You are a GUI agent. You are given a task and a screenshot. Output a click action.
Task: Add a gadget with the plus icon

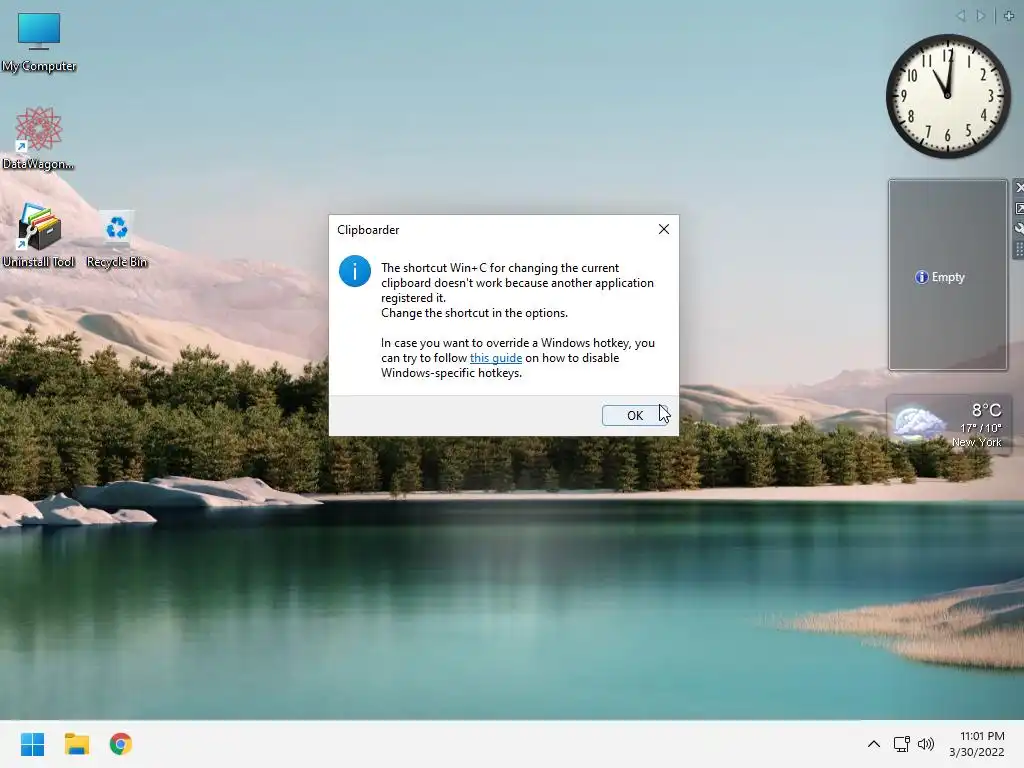[1009, 16]
